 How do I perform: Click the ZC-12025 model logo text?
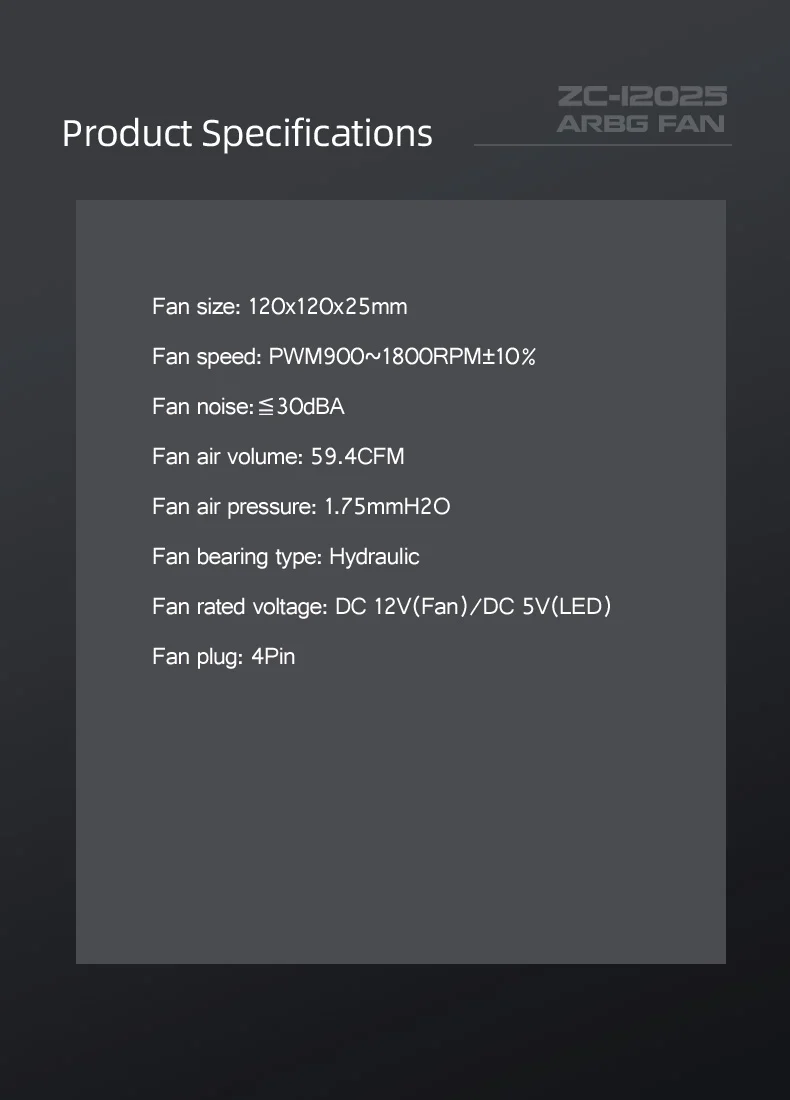643,96
